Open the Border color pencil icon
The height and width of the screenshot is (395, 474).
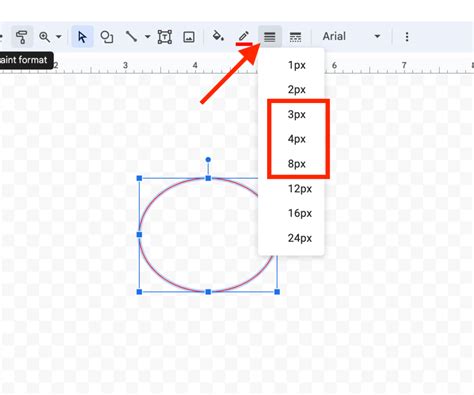coord(244,37)
